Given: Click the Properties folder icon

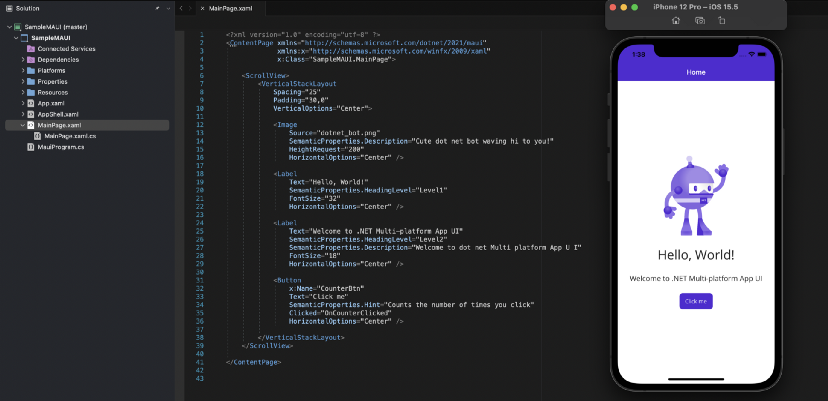Looking at the screenshot, I should (31, 81).
